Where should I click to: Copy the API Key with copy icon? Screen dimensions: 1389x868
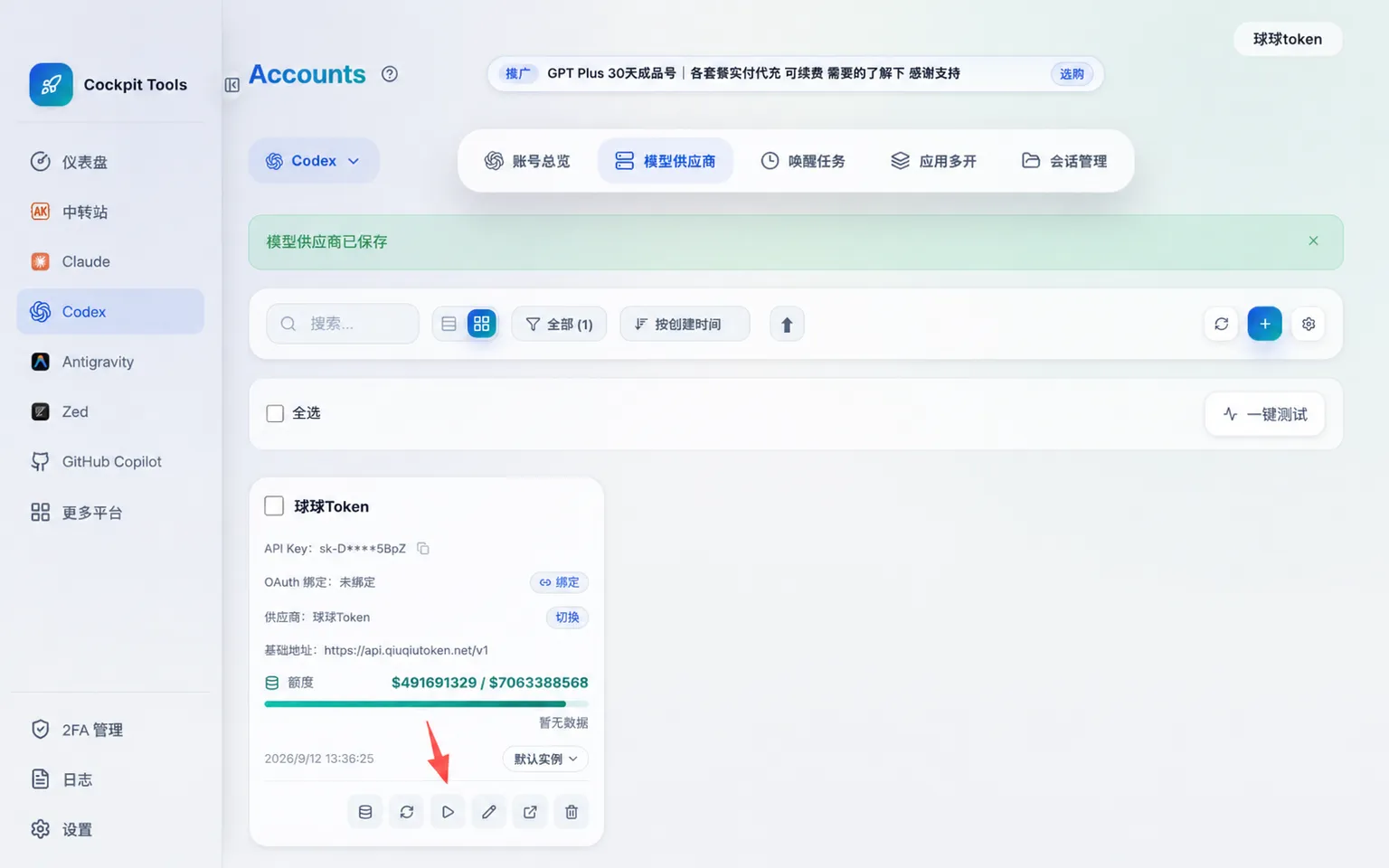[422, 549]
